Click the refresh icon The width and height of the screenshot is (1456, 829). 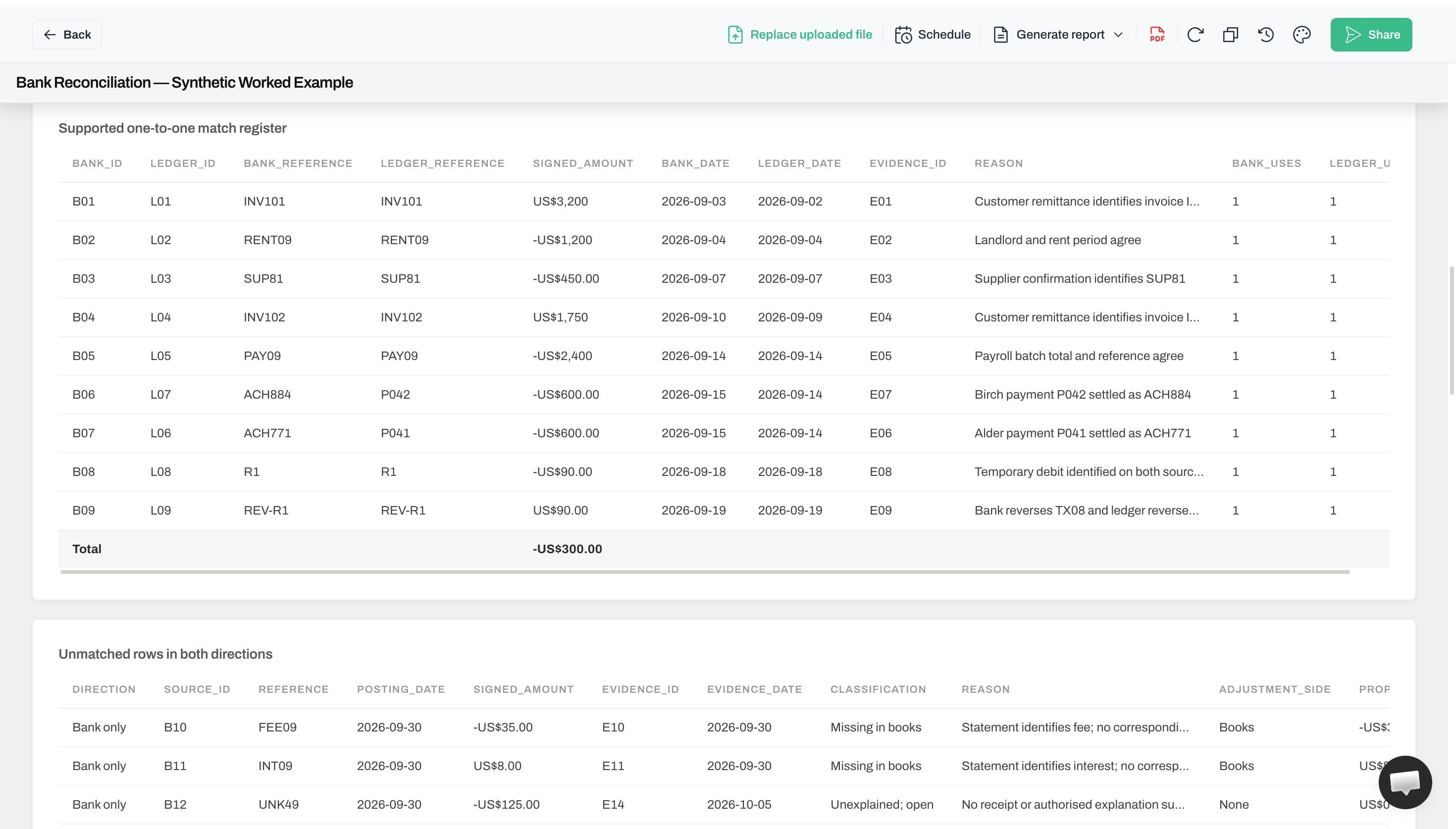pos(1195,35)
